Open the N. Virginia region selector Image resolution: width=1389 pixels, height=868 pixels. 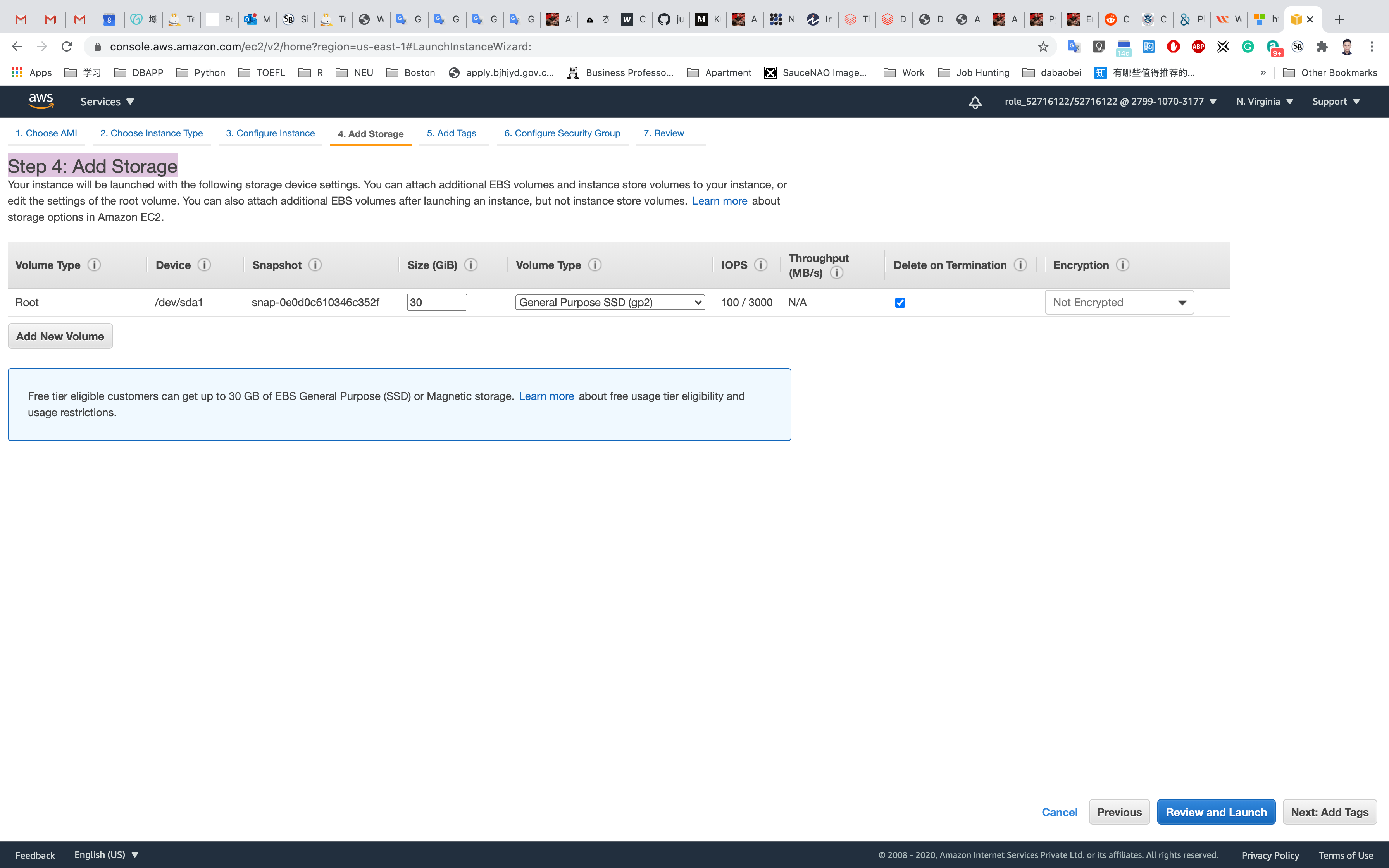click(1264, 102)
